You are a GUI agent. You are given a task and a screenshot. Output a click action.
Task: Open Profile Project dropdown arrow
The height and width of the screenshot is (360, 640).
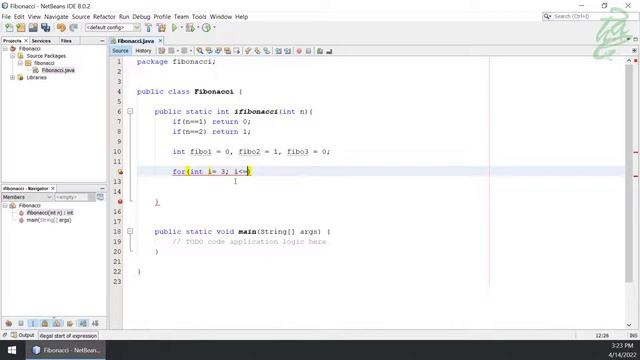tap(214, 28)
